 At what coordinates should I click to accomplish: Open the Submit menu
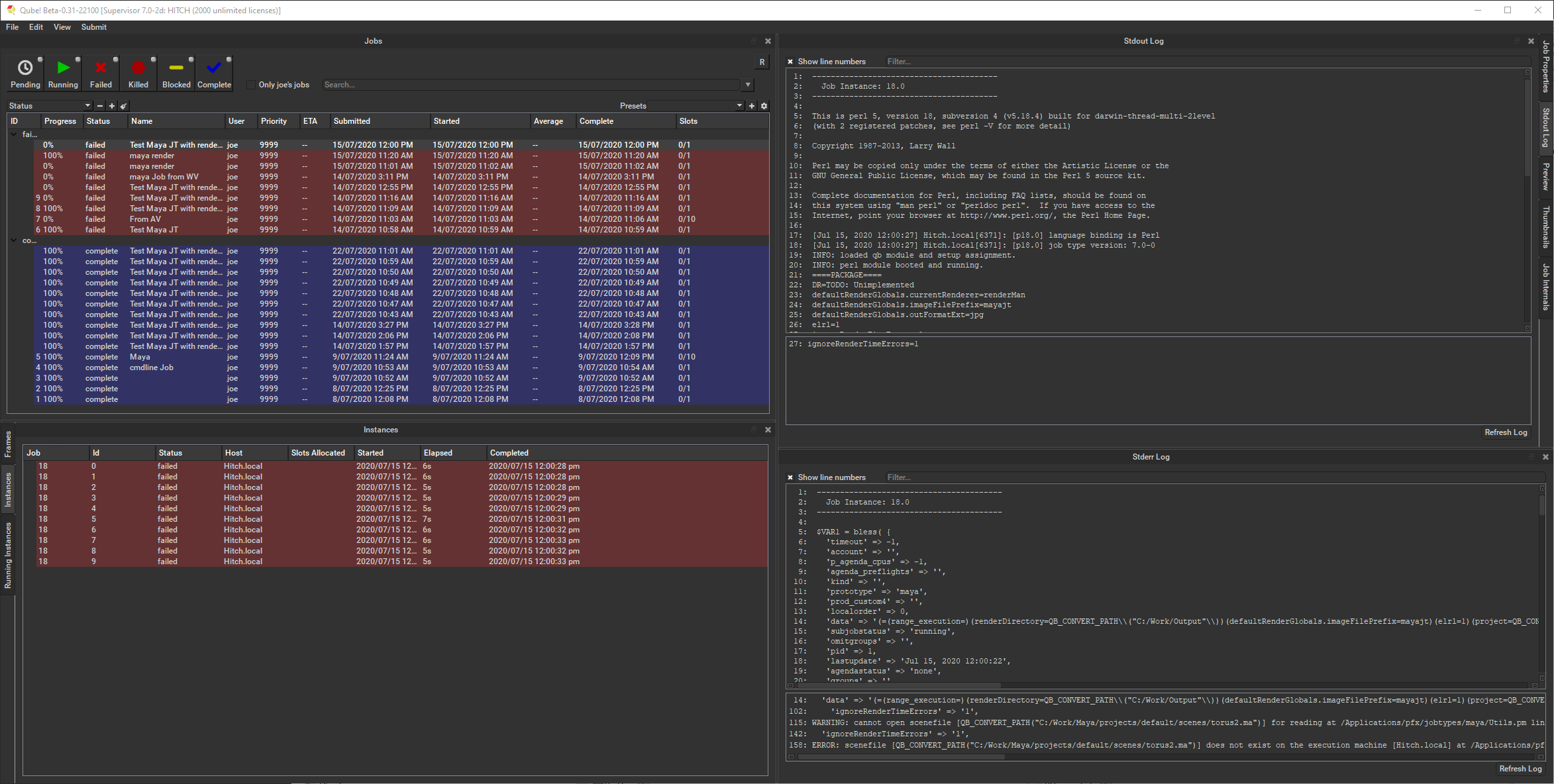93,27
